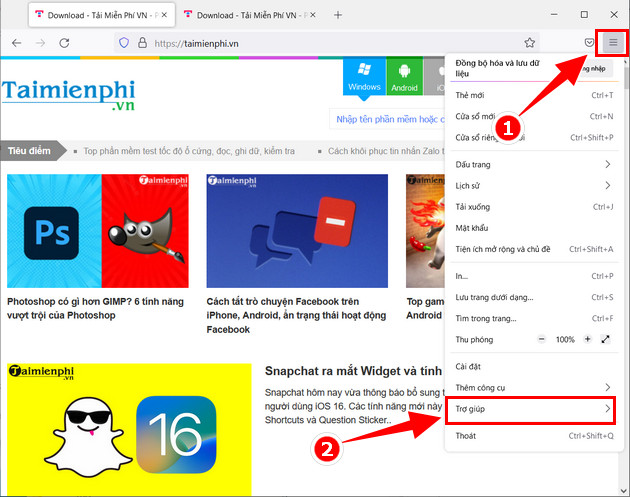
Task: Open Thẻ mới menu entry
Action: click(x=534, y=95)
